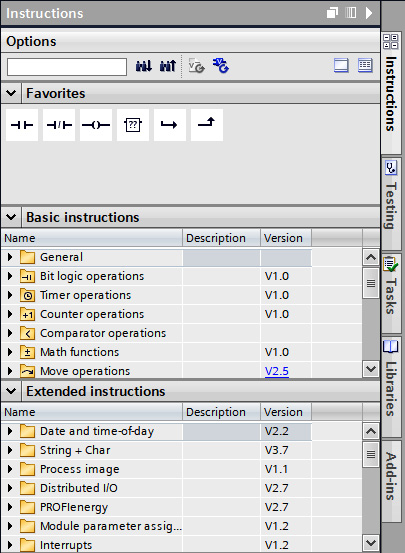Image resolution: width=405 pixels, height=553 pixels.
Task: Select the empty box instruction icon
Action: [133, 125]
